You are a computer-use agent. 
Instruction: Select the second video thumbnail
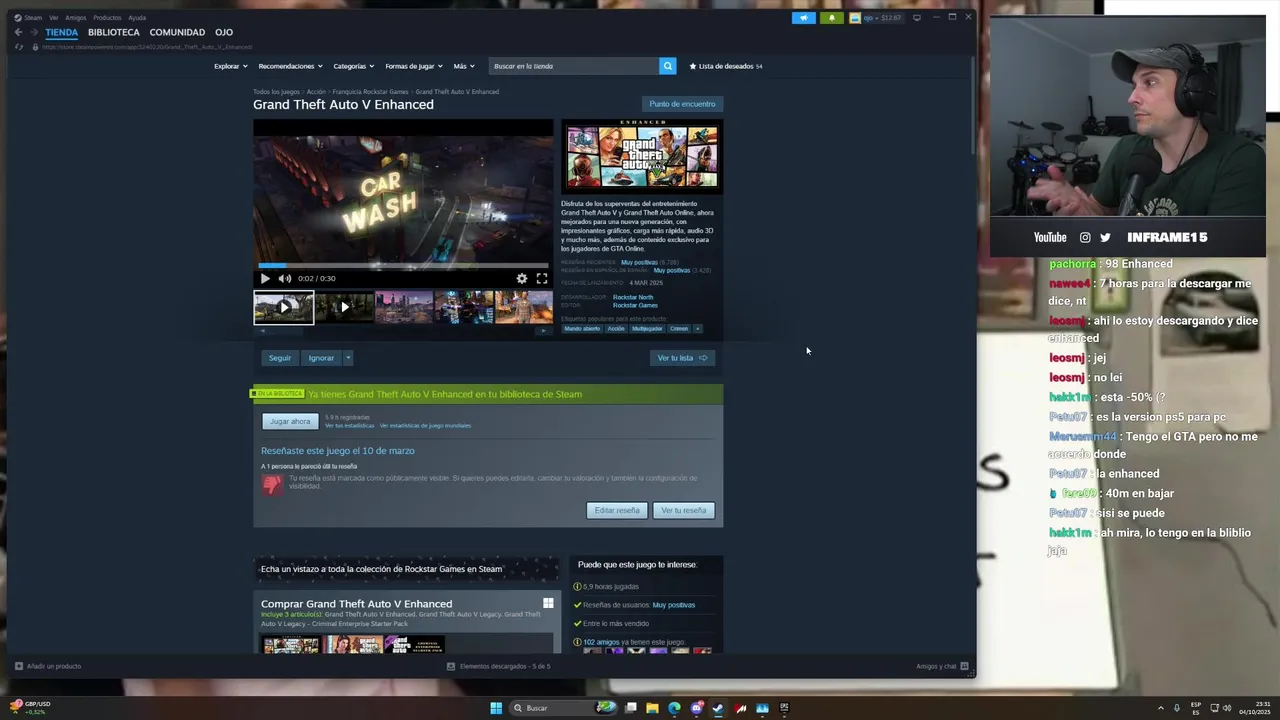[x=344, y=307]
